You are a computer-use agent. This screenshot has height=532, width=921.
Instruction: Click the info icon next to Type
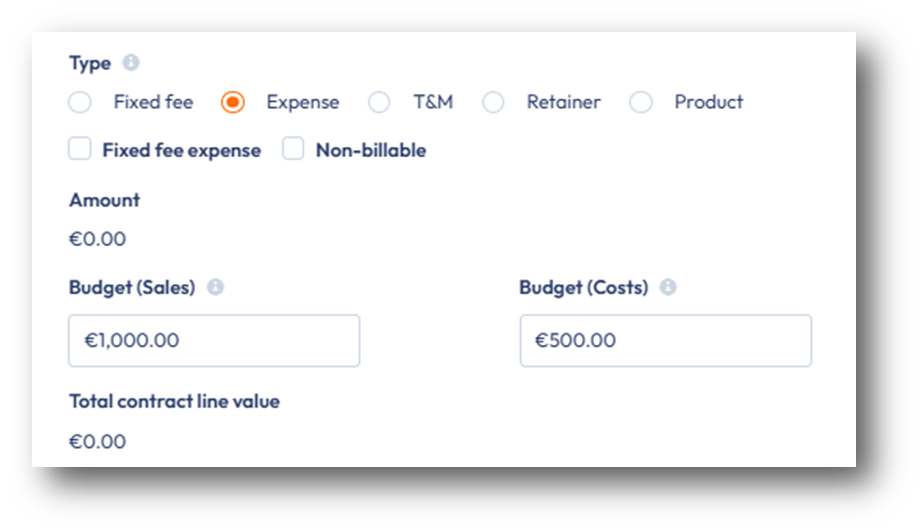(131, 63)
